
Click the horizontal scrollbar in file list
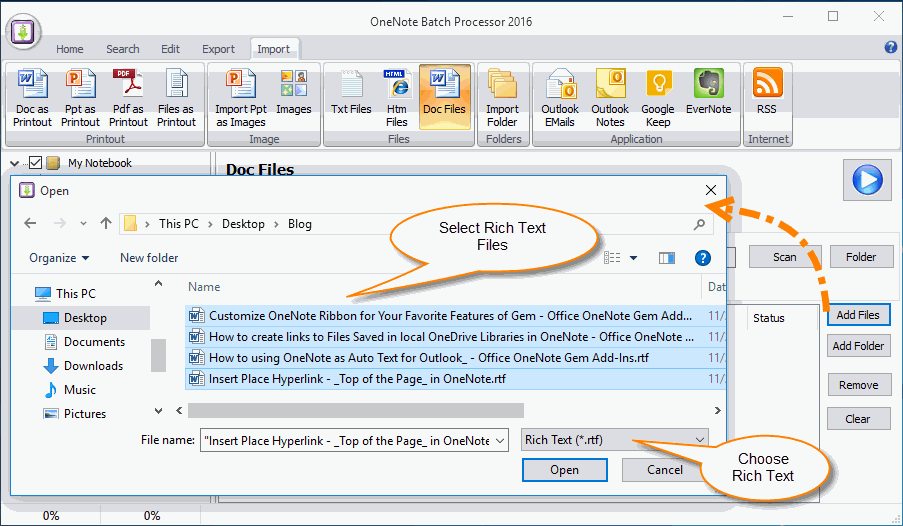pos(356,410)
